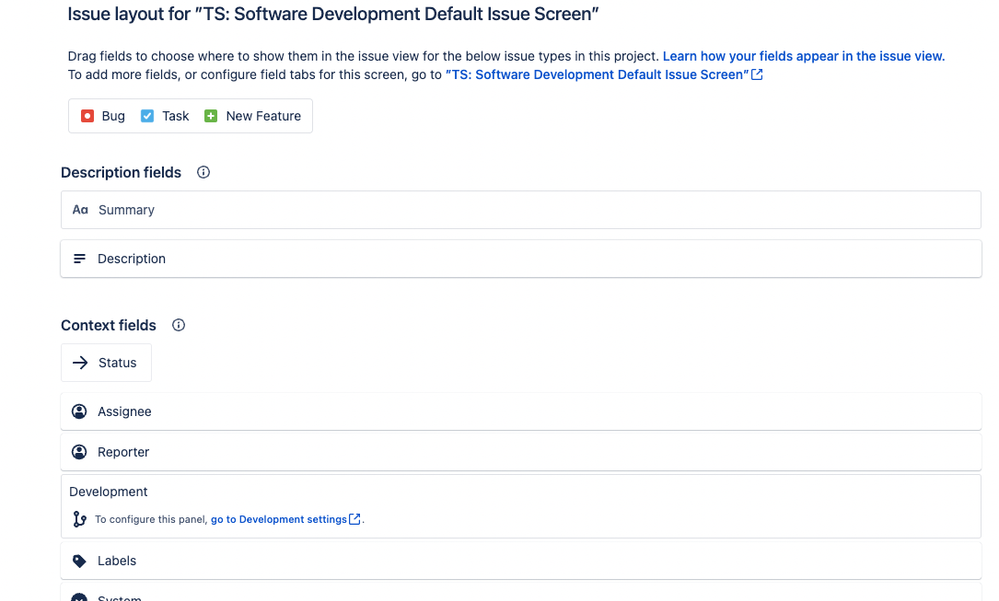Open TS: Software Development Default Issue Screen link
This screenshot has height=601, width=999.
(597, 75)
